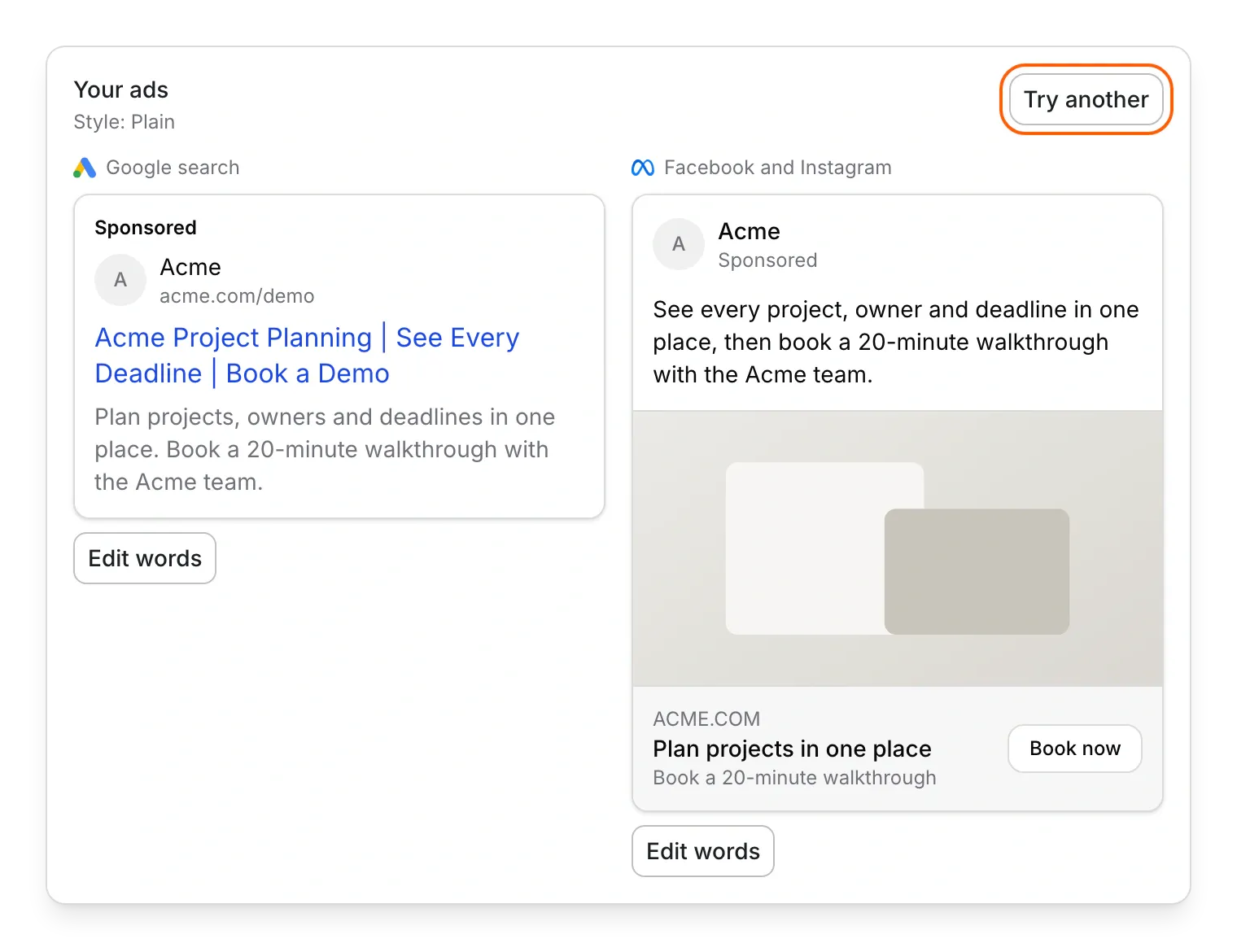Click the Google search ad description text
This screenshot has width=1237, height=952.
click(x=325, y=449)
